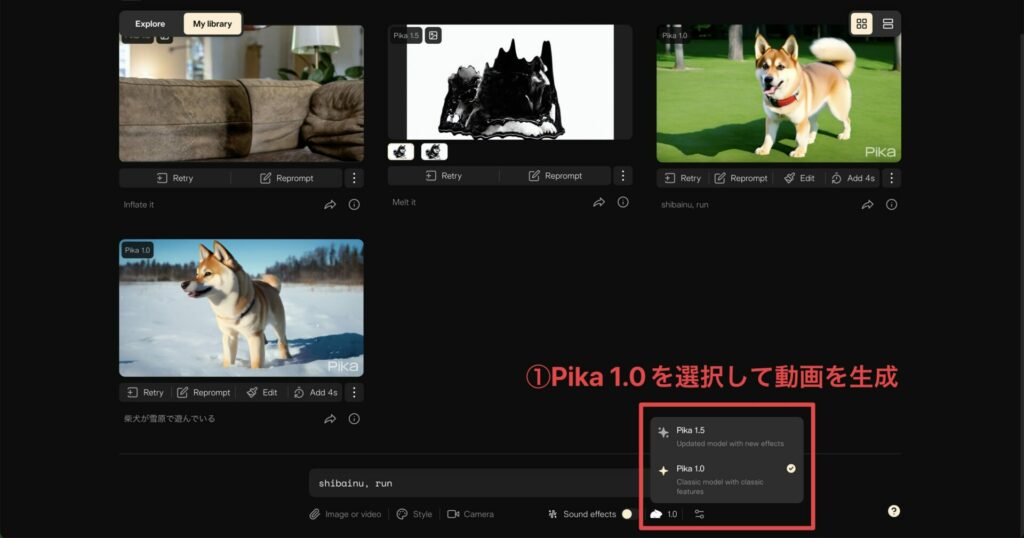Open the Style options
The image size is (1024, 538).
(415, 514)
